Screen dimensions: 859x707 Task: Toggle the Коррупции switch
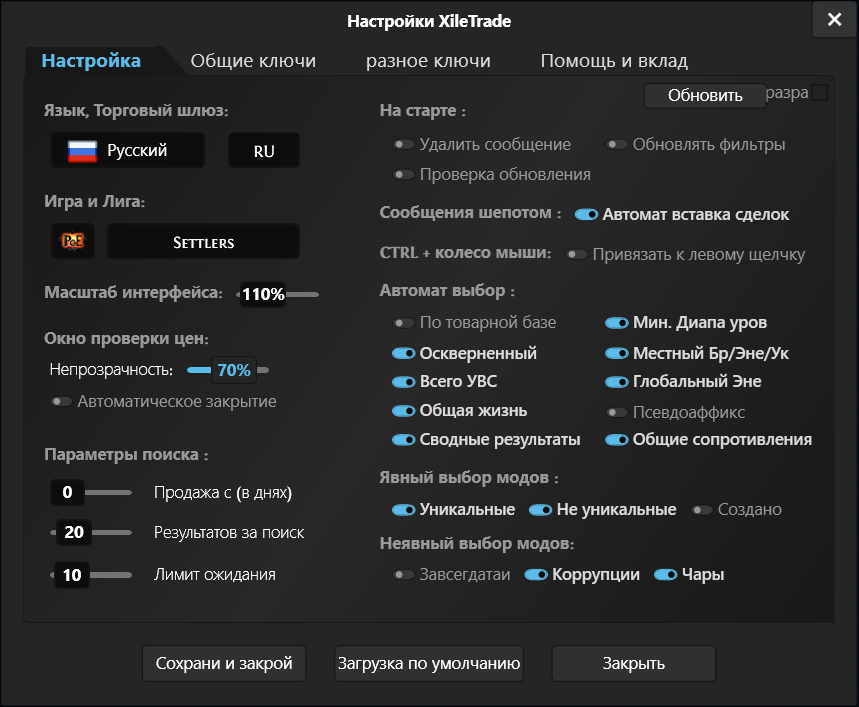pyautogui.click(x=536, y=575)
